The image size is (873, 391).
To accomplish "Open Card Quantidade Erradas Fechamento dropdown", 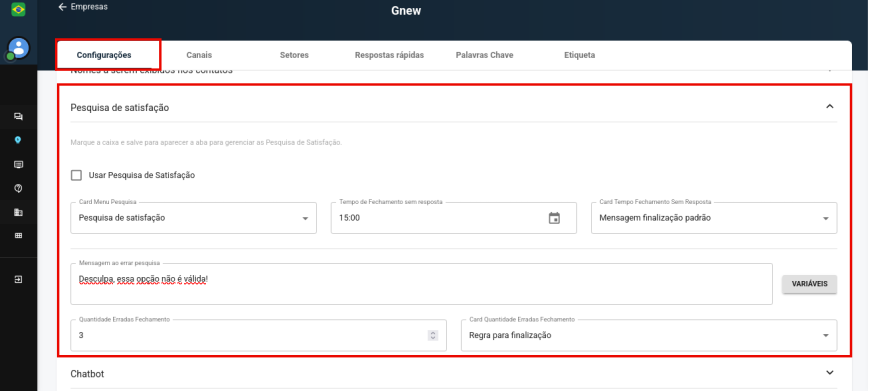I will 649,335.
